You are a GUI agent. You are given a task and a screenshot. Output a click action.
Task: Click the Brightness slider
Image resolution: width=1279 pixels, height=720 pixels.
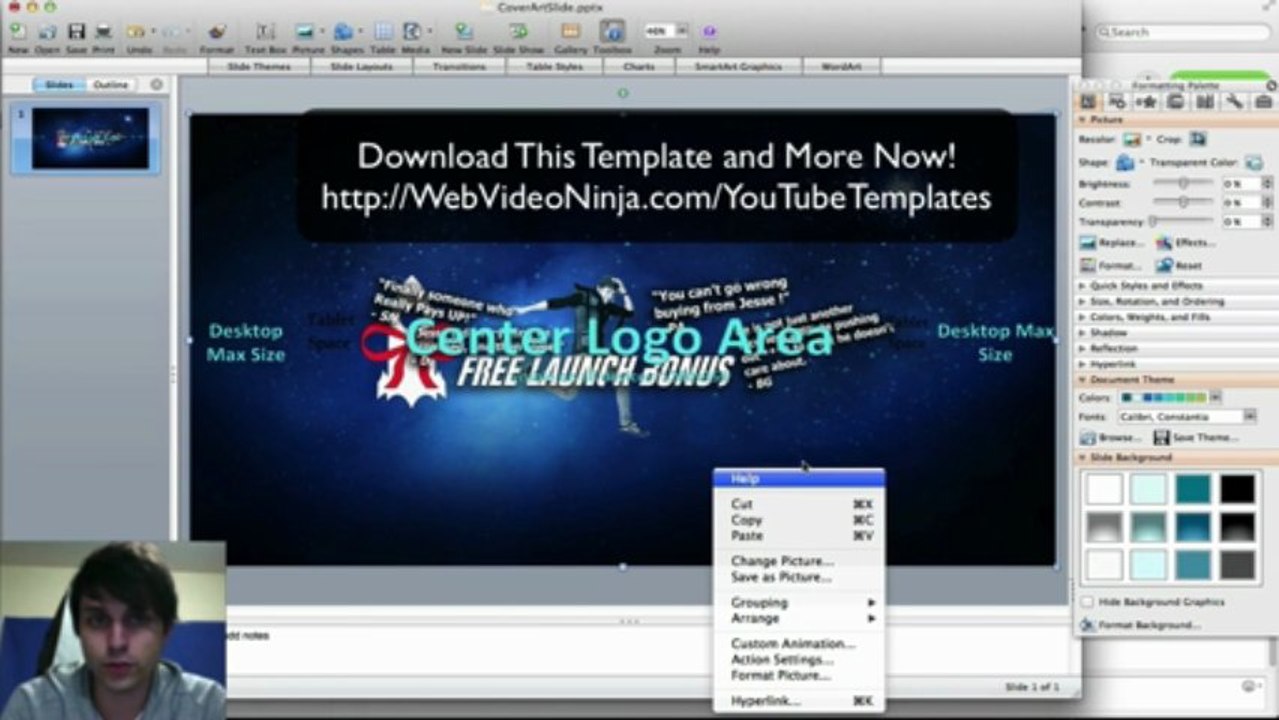point(1184,184)
